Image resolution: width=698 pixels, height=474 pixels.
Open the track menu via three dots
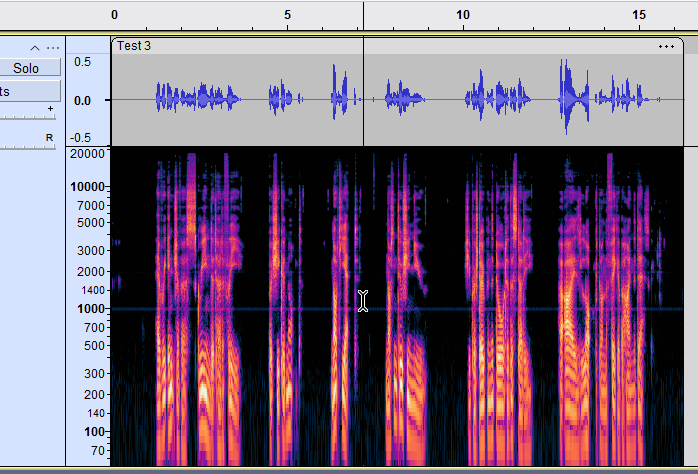coord(53,48)
